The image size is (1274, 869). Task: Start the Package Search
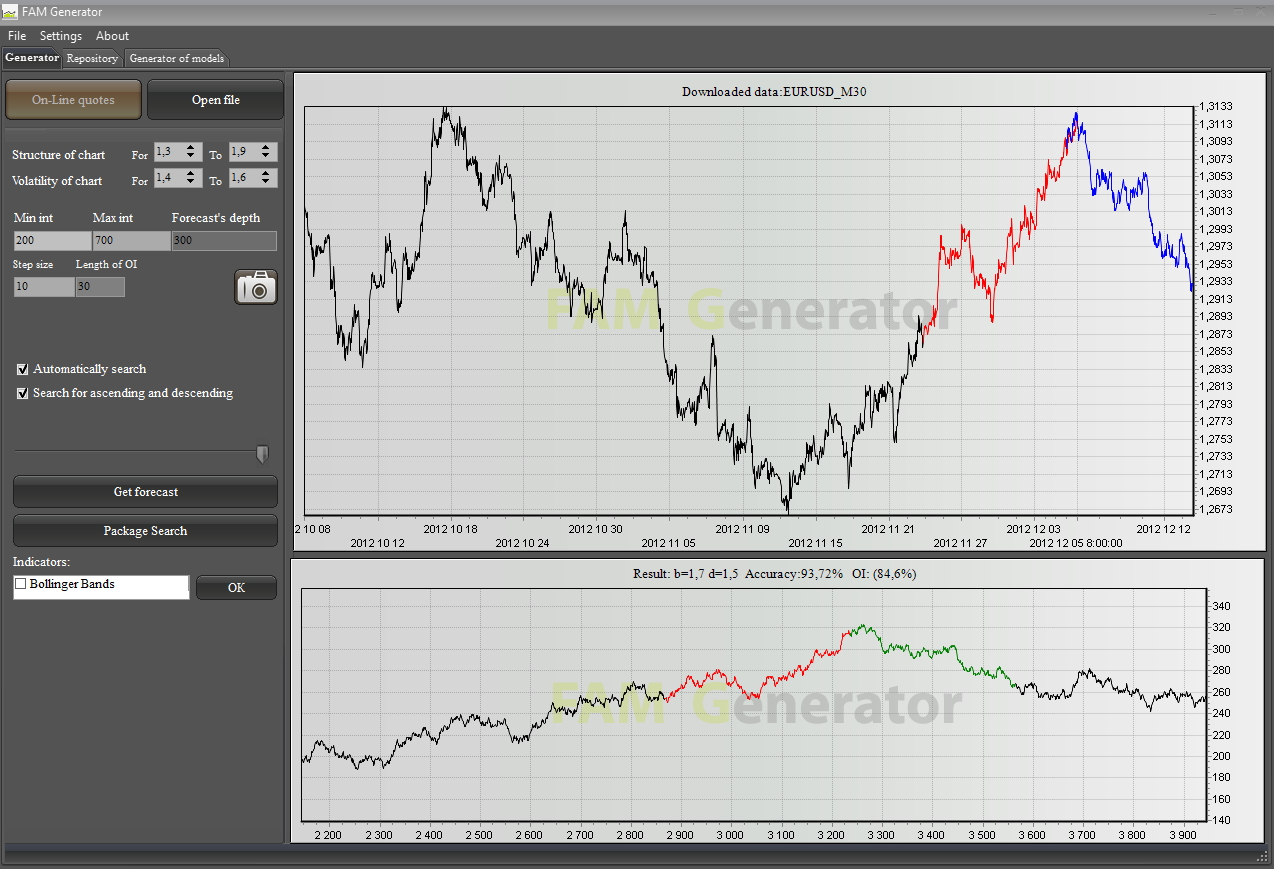pyautogui.click(x=145, y=531)
